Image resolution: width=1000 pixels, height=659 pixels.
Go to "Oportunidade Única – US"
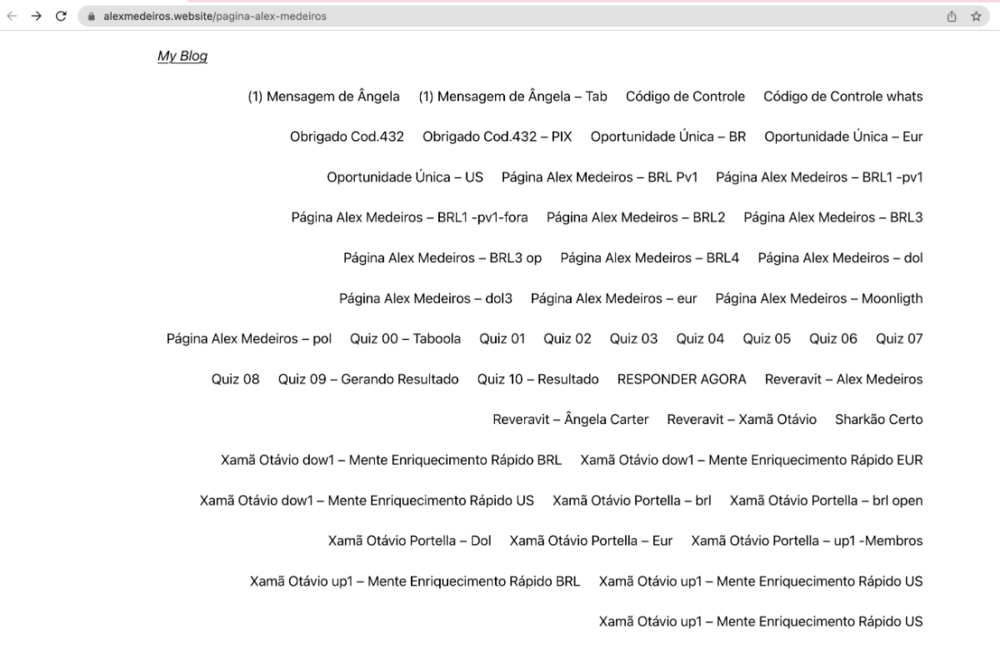coord(405,177)
